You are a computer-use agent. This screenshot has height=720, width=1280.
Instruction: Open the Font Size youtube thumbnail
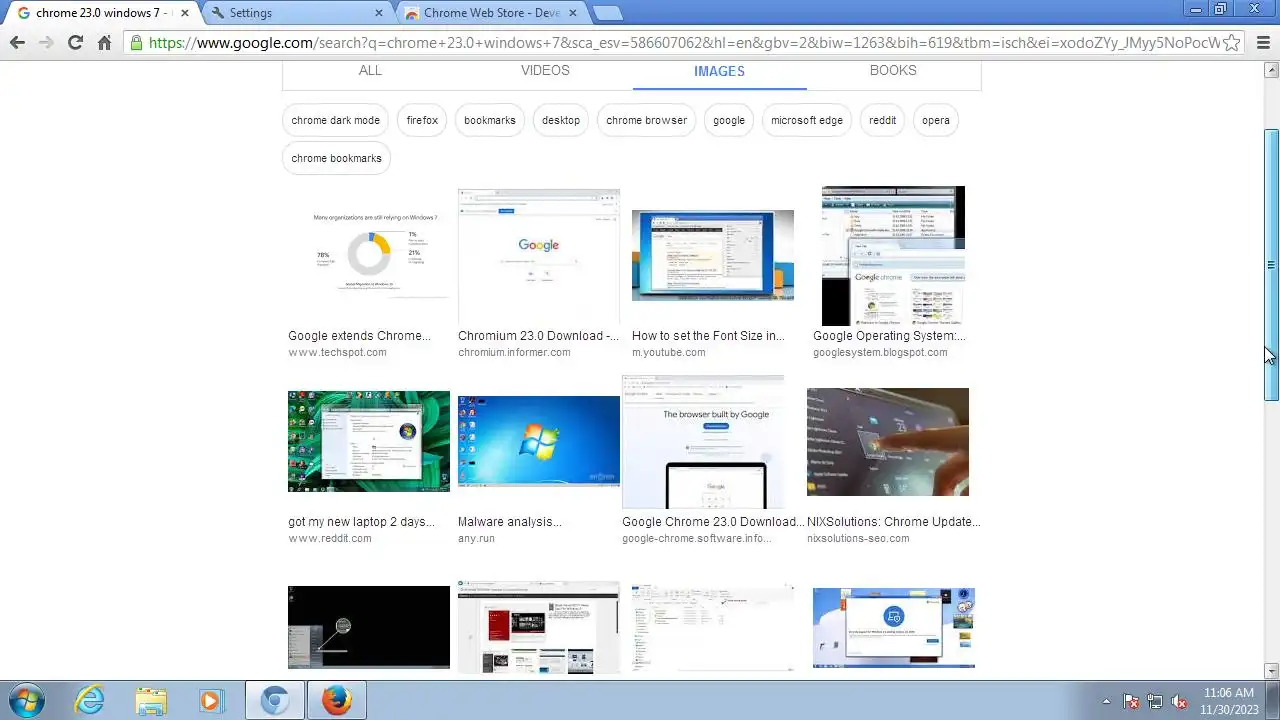pos(713,255)
